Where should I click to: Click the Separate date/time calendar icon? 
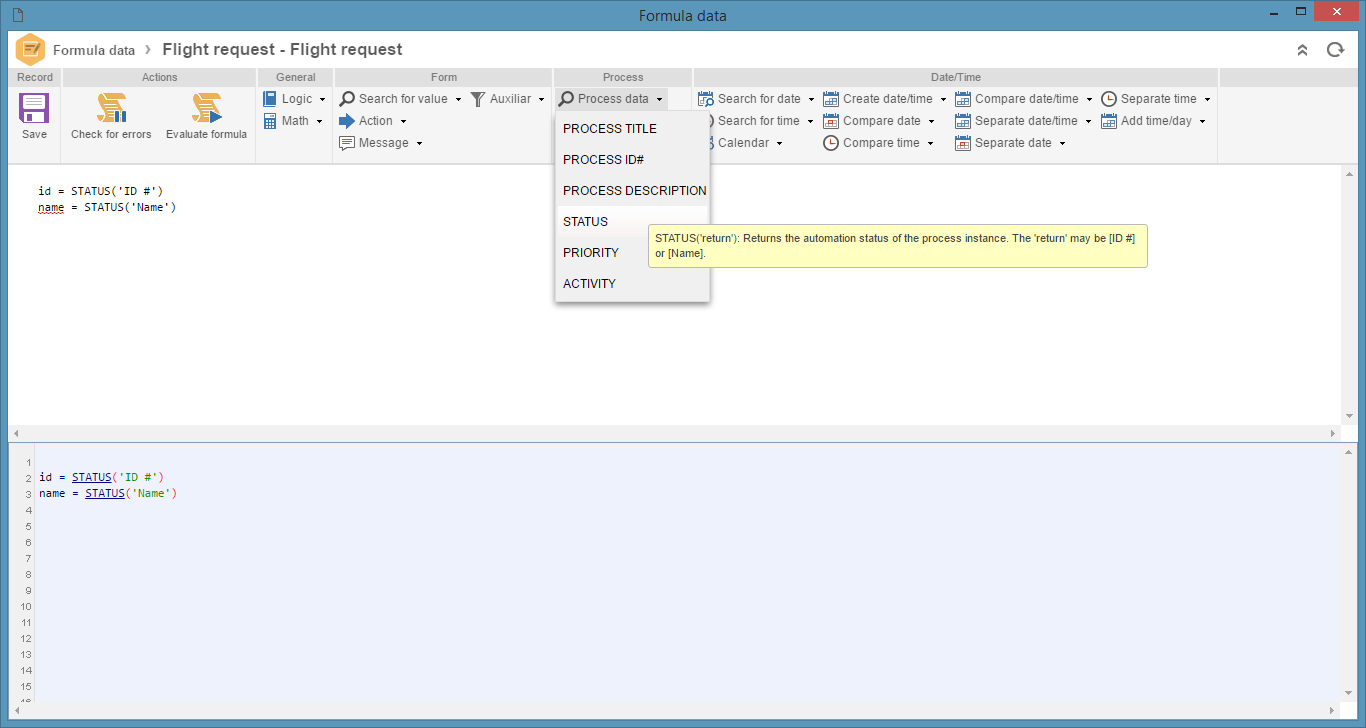click(963, 121)
